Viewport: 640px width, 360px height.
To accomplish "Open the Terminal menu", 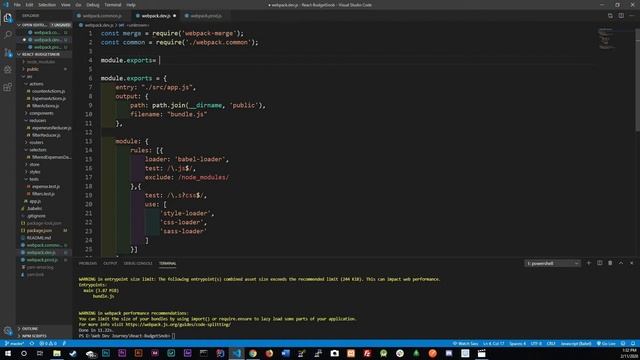I will point(113,5).
